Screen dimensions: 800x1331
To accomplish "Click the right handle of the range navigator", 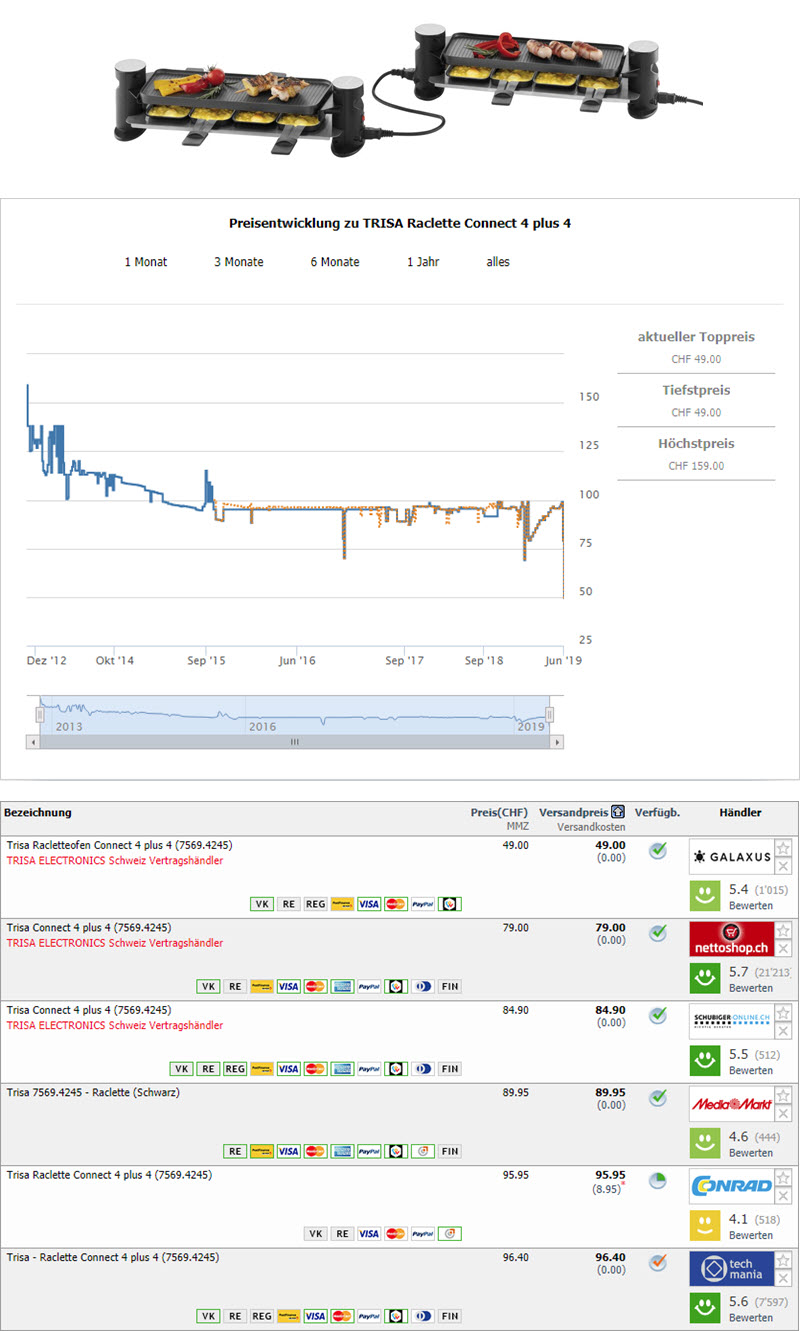I will point(549,714).
